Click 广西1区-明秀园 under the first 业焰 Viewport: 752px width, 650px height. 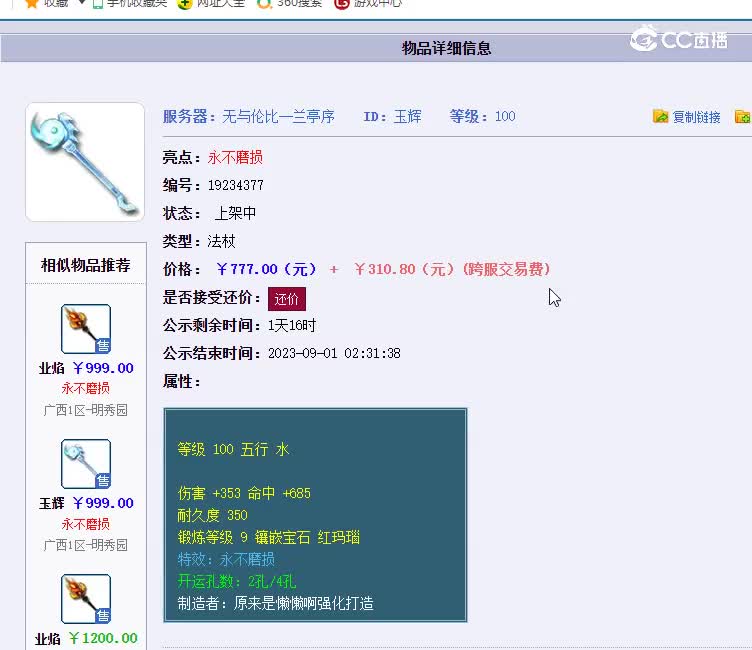tap(86, 410)
